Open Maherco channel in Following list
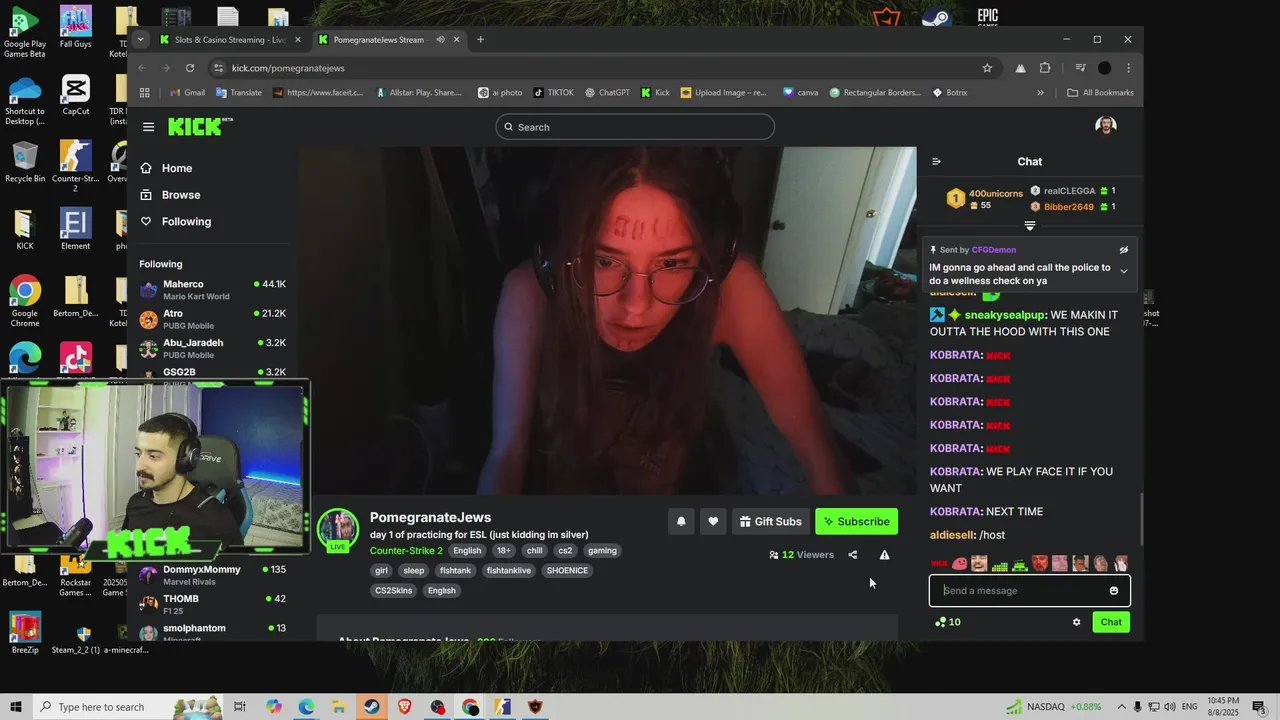Screen dimensions: 1280x720 click(213, 290)
